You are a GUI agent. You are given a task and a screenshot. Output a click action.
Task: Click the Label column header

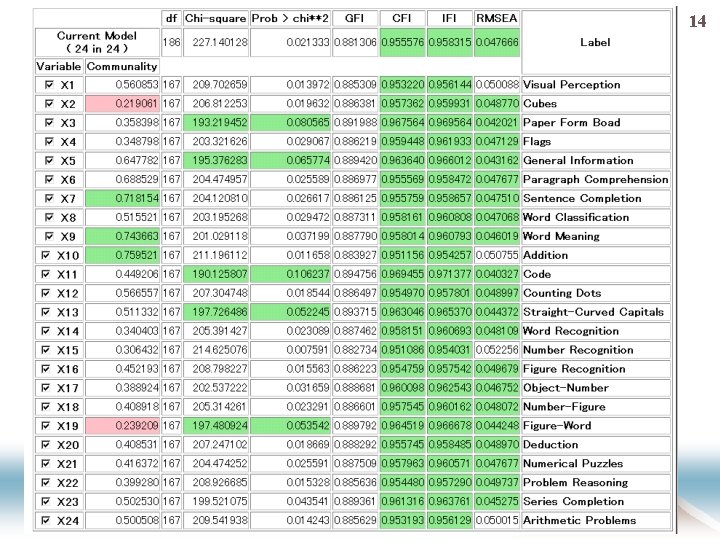click(596, 42)
